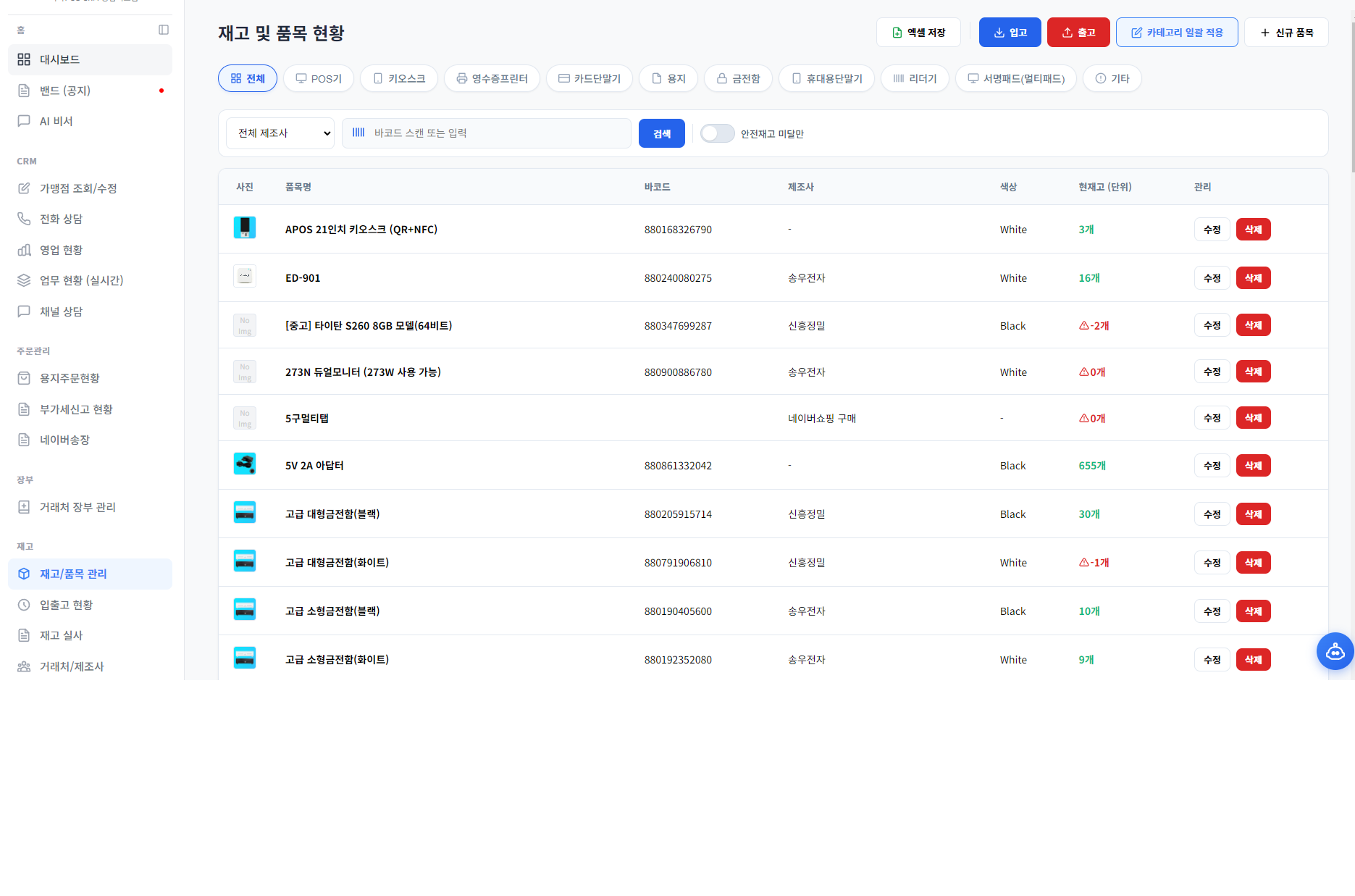
Task: Click 신규 품목 to add item
Action: [x=1286, y=33]
